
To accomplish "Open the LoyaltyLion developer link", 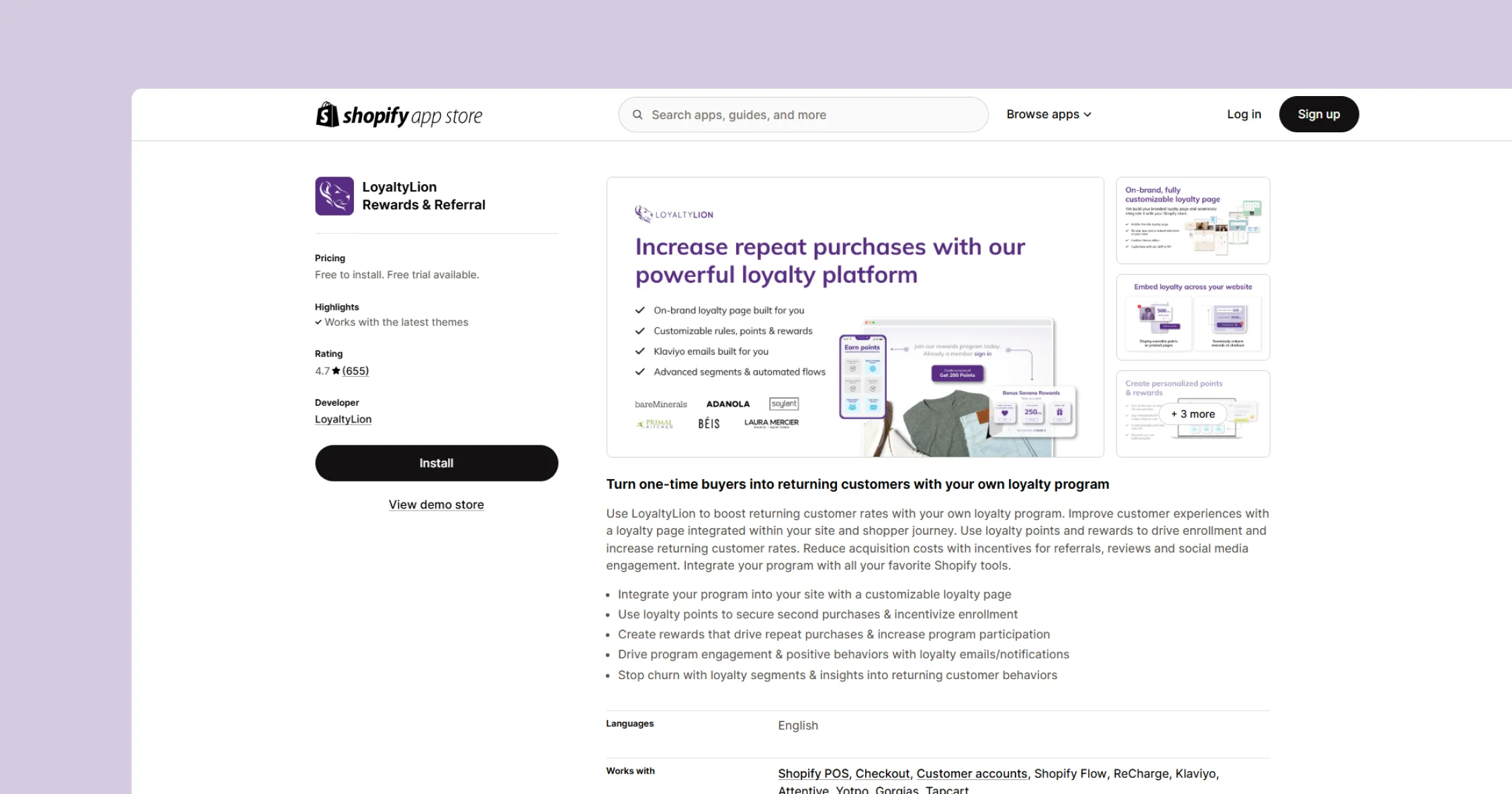I will pyautogui.click(x=343, y=419).
